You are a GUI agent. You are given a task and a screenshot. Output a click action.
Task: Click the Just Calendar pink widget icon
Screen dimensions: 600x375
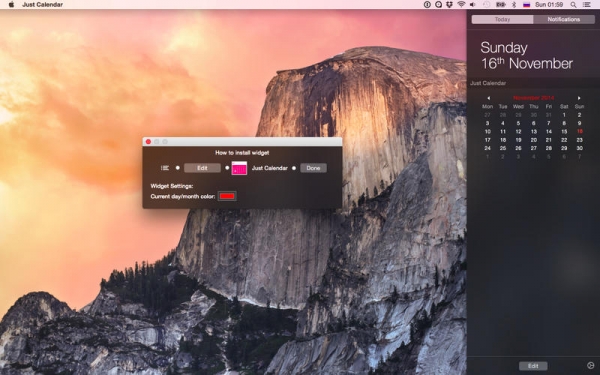[x=239, y=168]
